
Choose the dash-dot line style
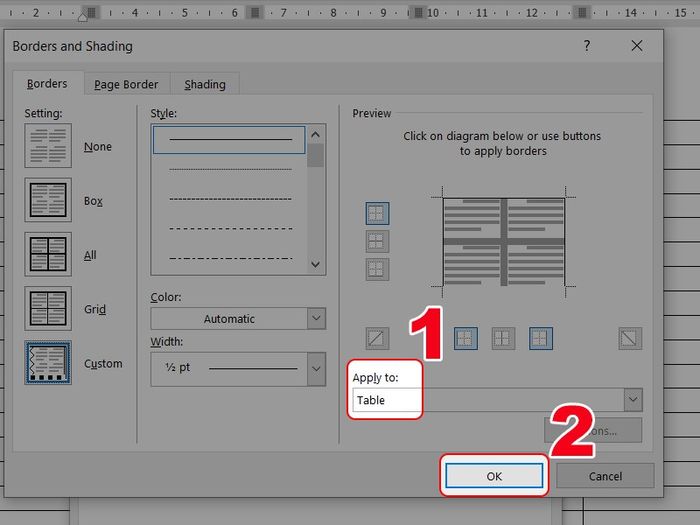pyautogui.click(x=229, y=258)
